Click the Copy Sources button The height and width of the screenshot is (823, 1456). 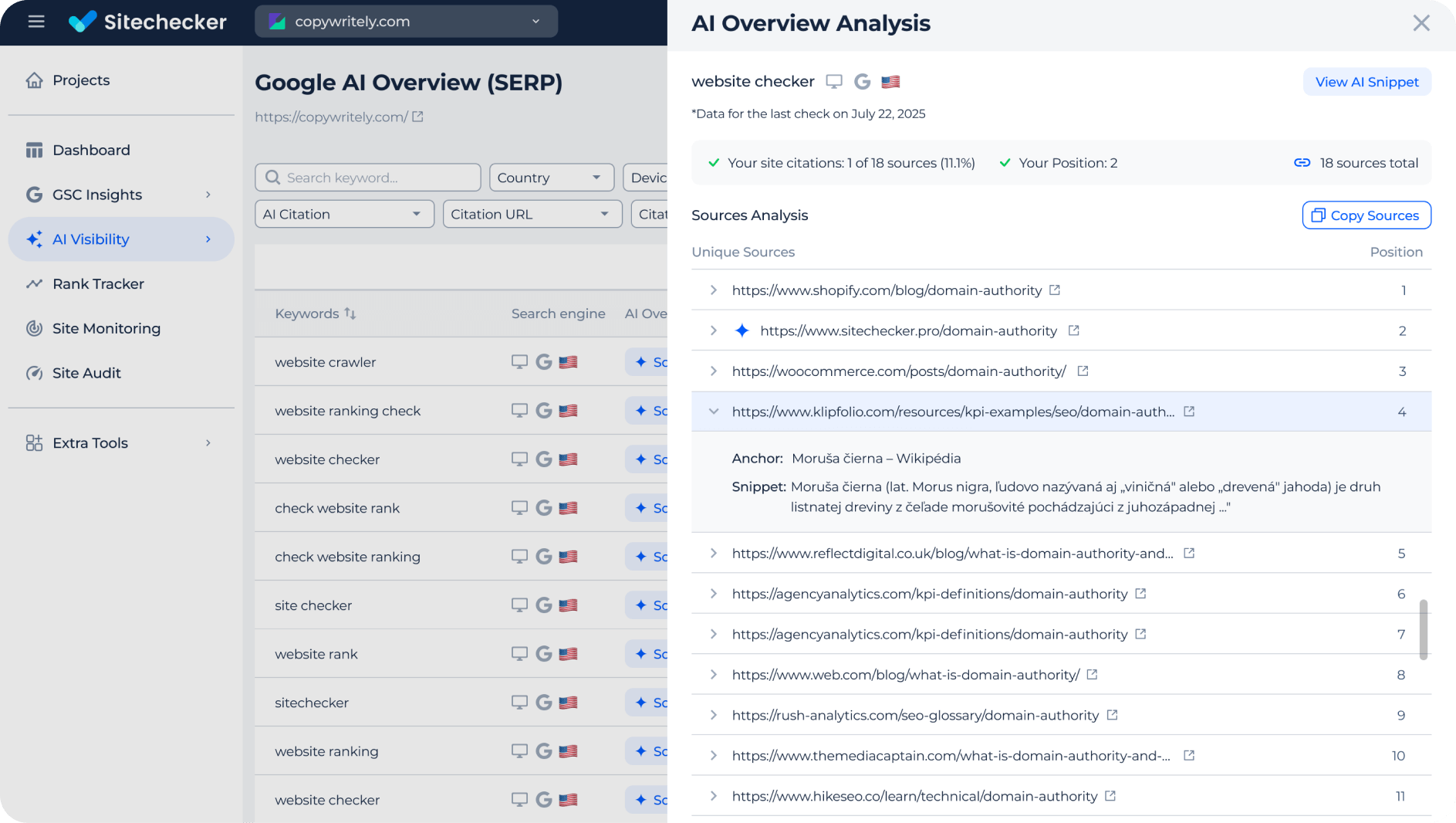pyautogui.click(x=1366, y=215)
